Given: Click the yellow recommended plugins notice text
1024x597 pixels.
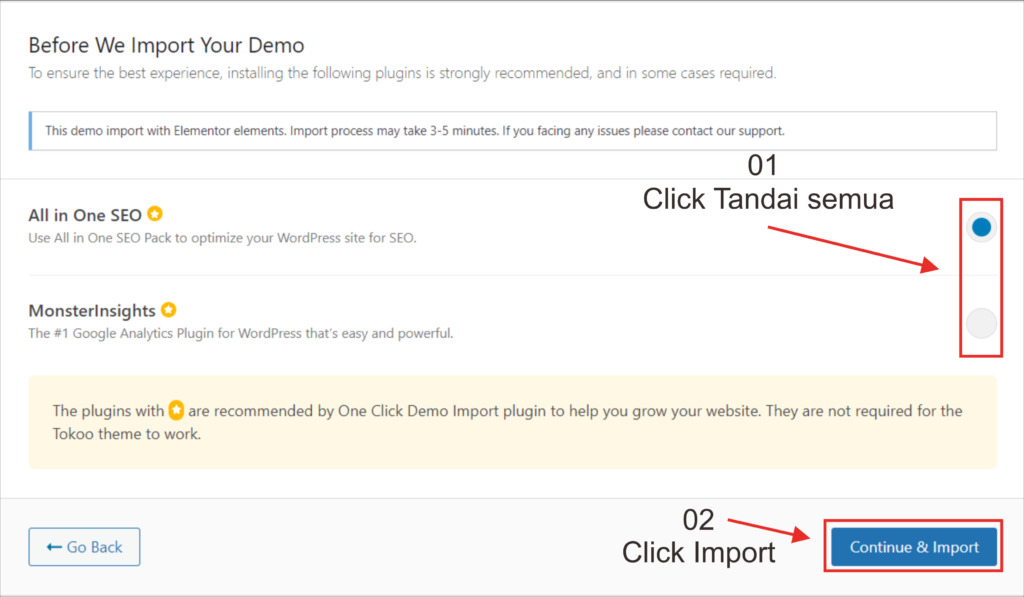Looking at the screenshot, I should [508, 422].
